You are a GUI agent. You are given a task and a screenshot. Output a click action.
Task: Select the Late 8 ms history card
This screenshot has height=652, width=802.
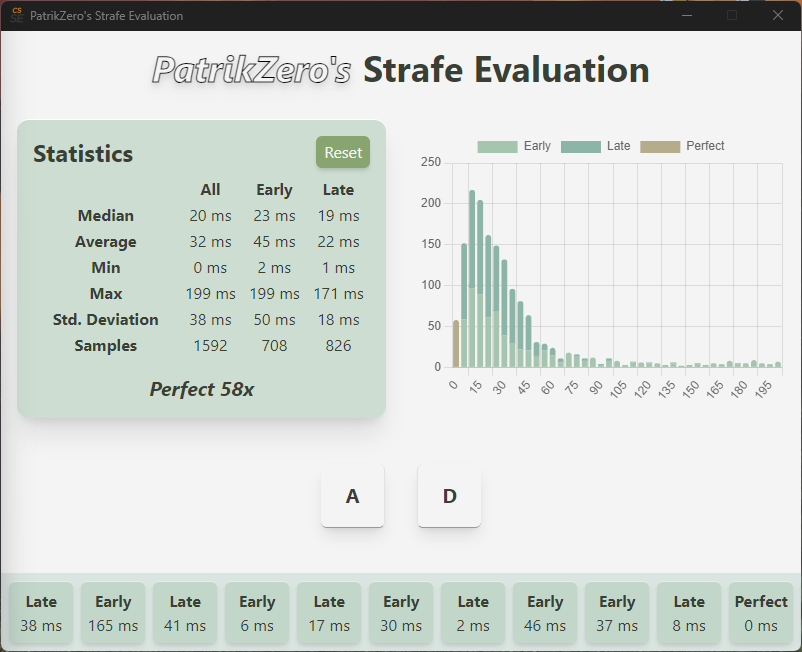[689, 613]
